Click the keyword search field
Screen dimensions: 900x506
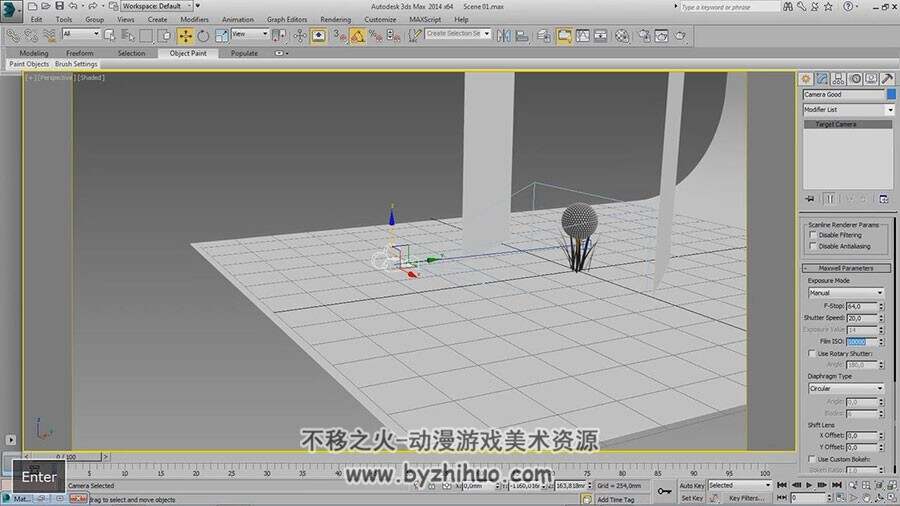[729, 6]
